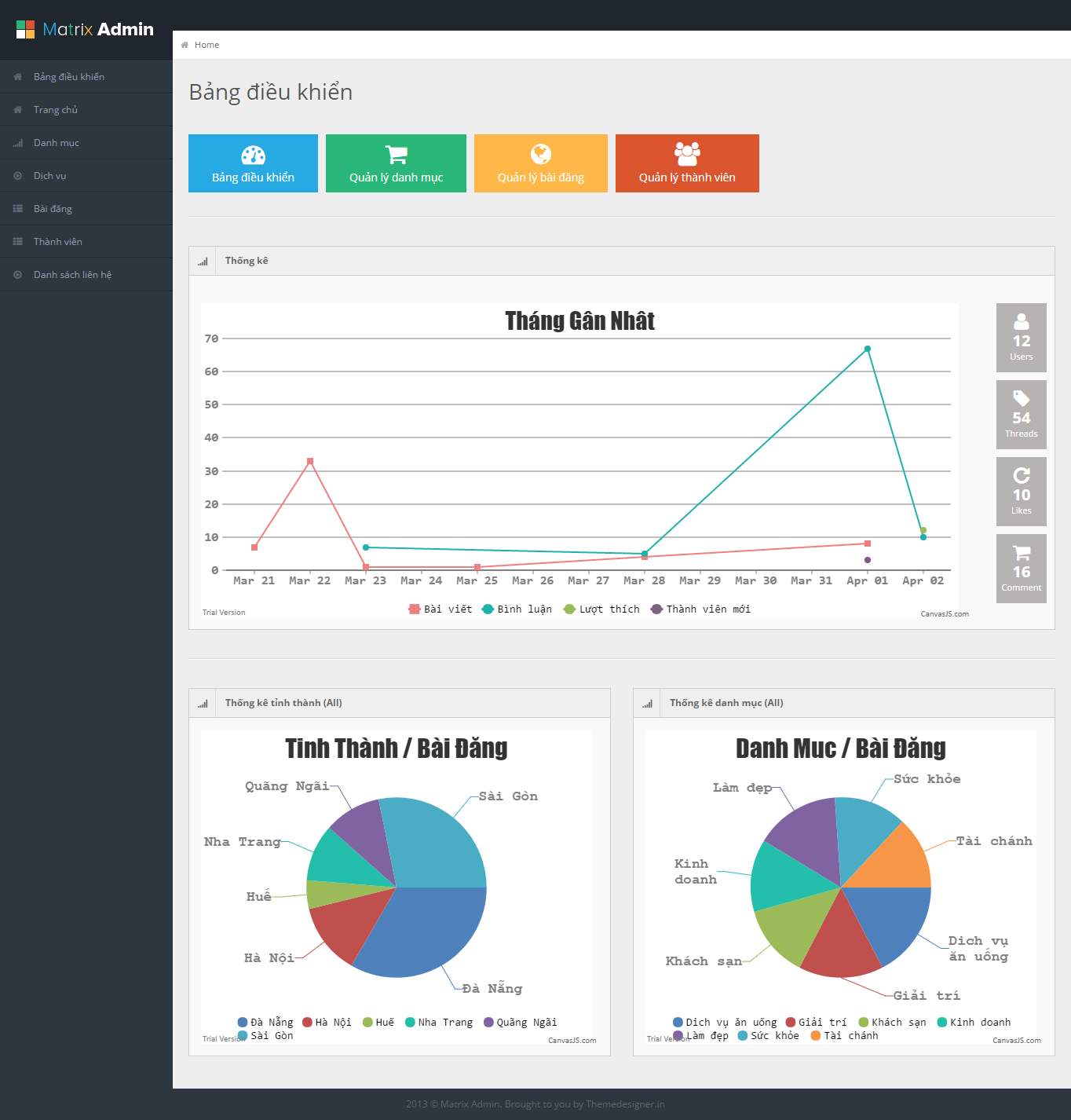Click the Home breadcrumb link

pos(207,45)
